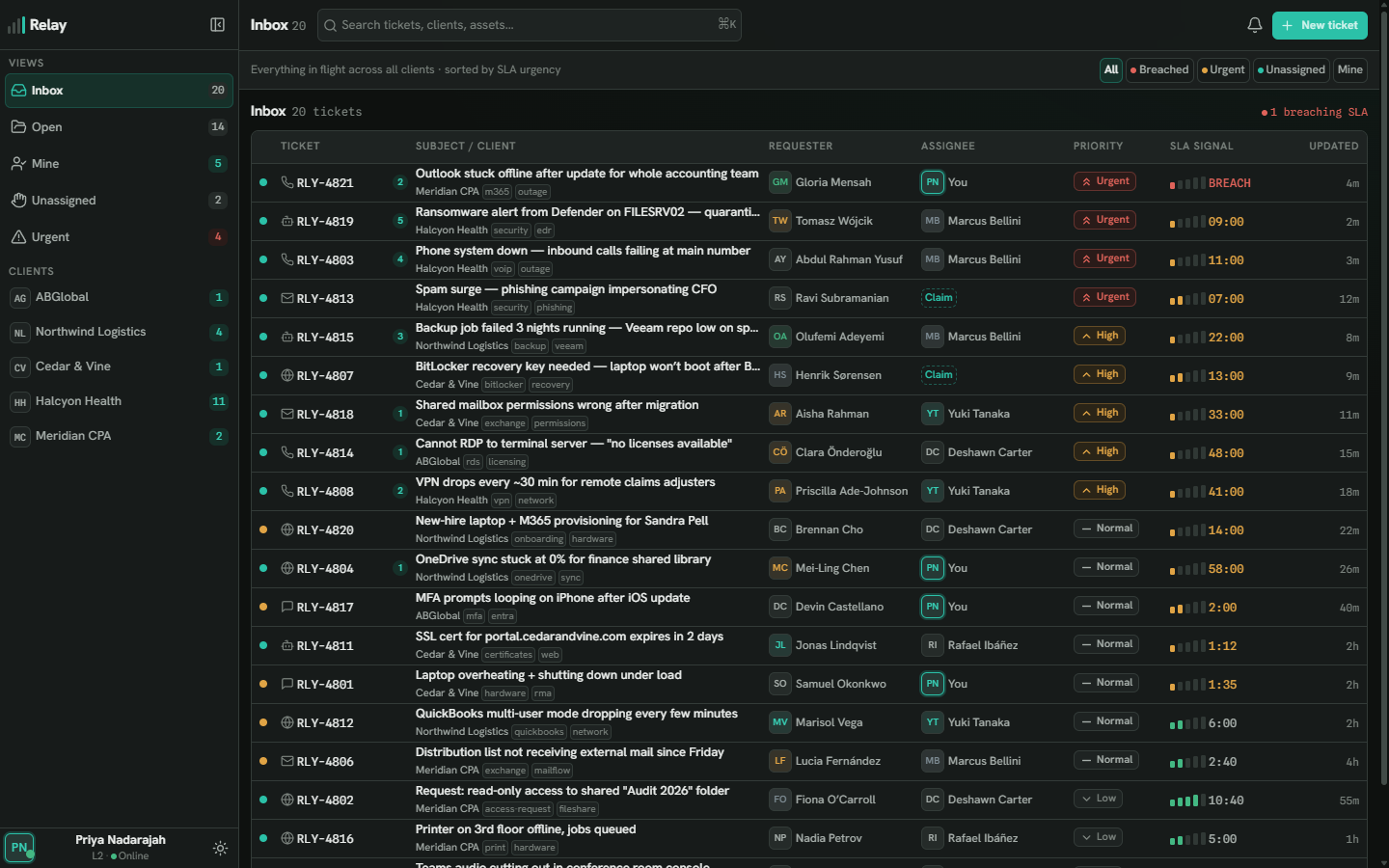Click the monitoring bot icon for RLY-4819
Image resolution: width=1389 pixels, height=868 pixels.
[287, 221]
